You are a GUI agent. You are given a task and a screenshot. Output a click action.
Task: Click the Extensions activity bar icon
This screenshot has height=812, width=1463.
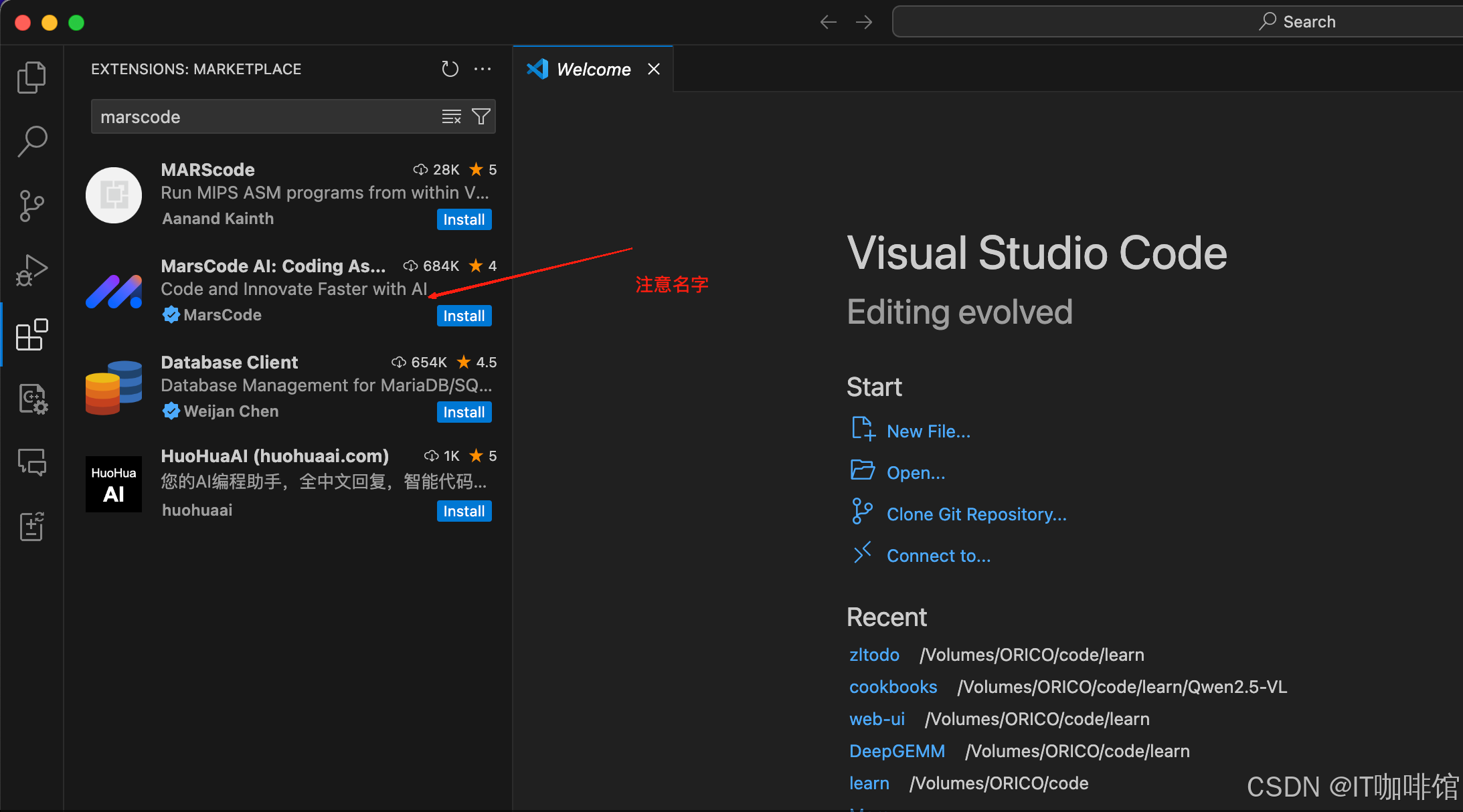[x=31, y=334]
